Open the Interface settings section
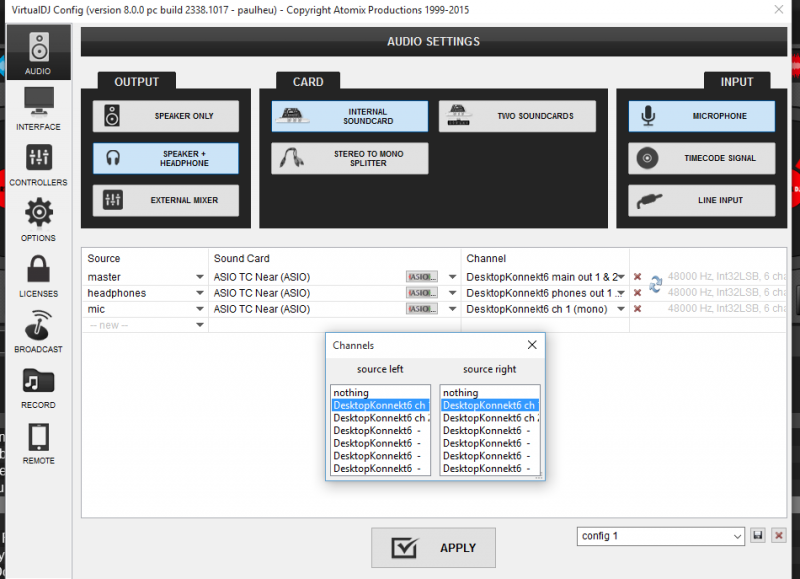Screen dimensions: 800x579 (38, 109)
